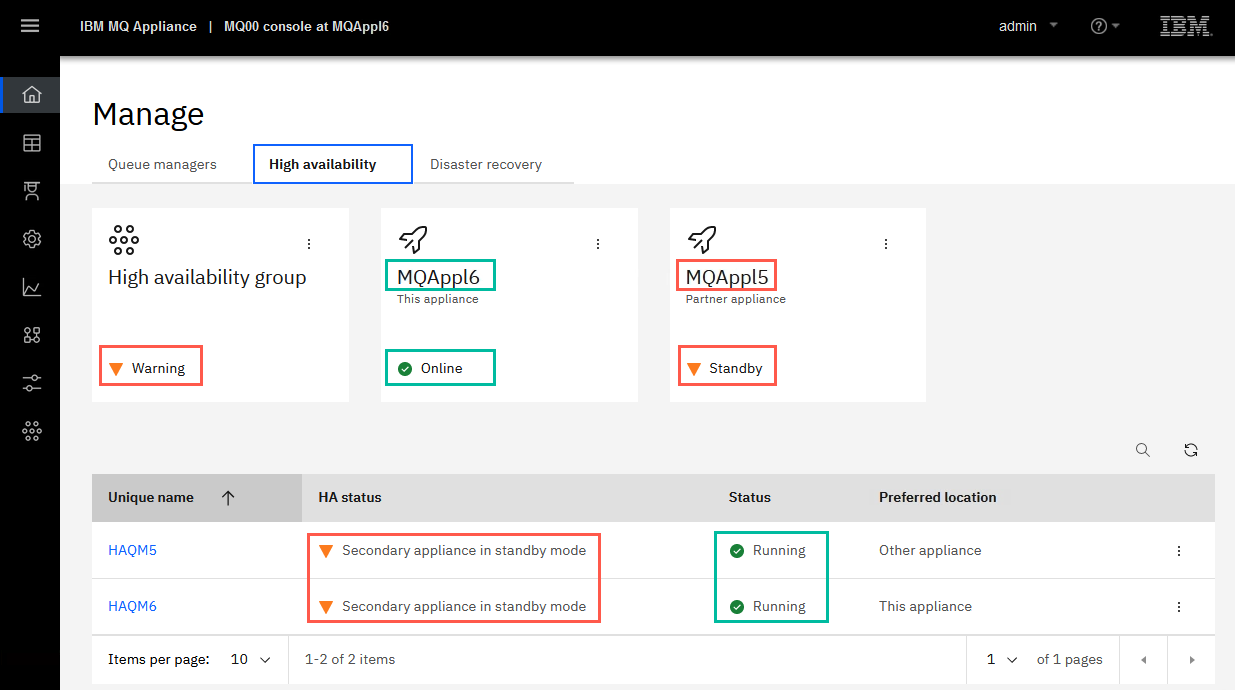1235x690 pixels.
Task: Open the hamburger navigation menu
Action: (30, 26)
